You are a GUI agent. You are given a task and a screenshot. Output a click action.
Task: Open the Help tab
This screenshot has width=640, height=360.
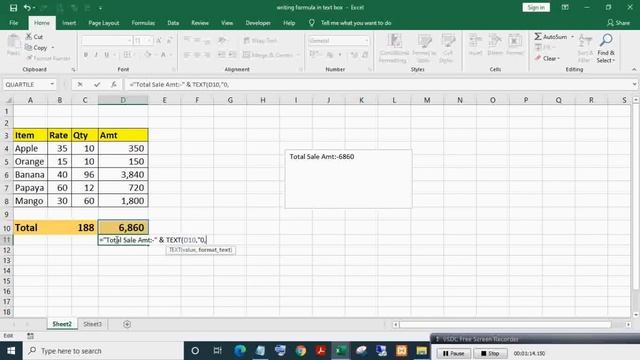pos(289,23)
